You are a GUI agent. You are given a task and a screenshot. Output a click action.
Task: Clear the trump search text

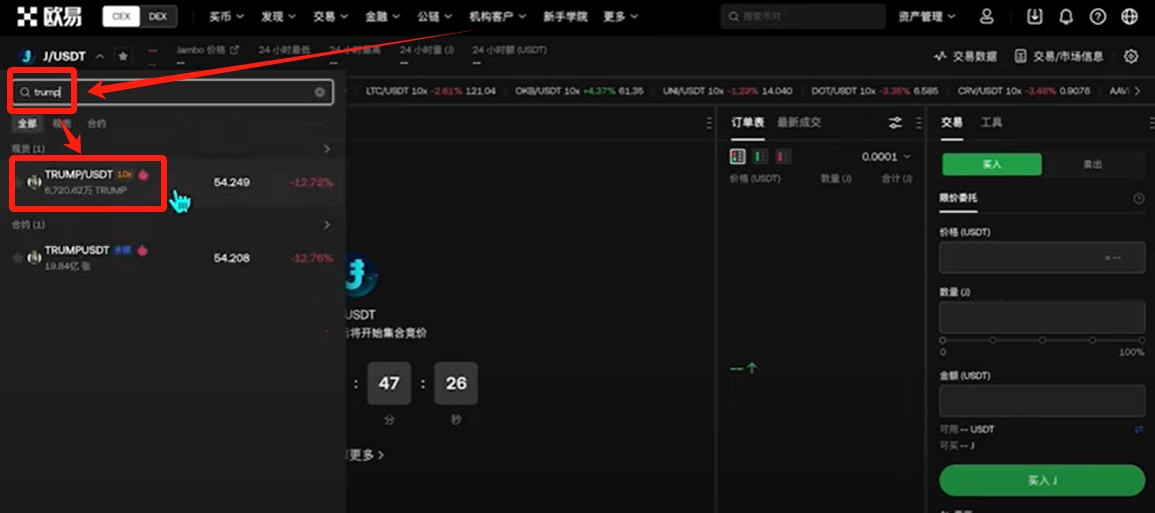coord(320,92)
